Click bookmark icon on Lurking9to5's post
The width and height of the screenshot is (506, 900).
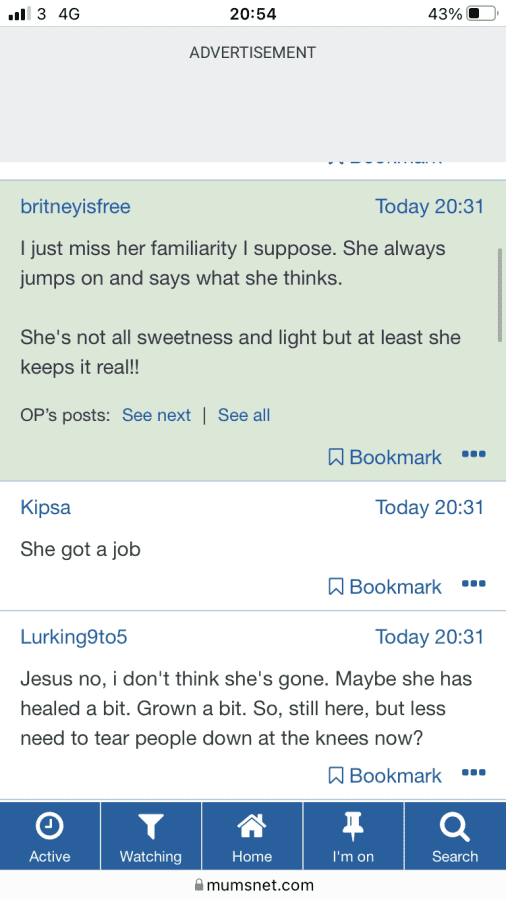(x=336, y=775)
